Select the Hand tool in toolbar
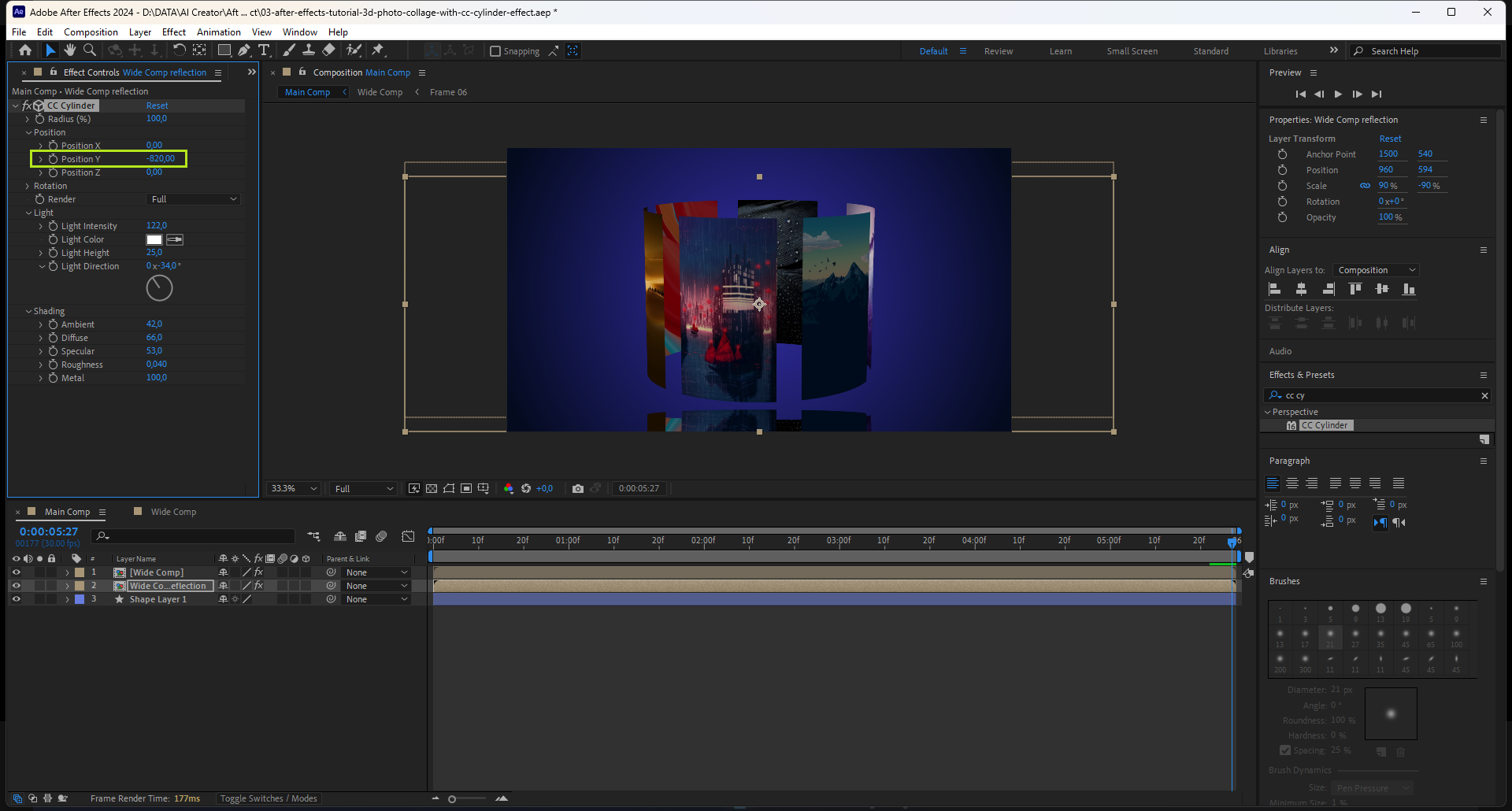The height and width of the screenshot is (811, 1512). coord(70,50)
